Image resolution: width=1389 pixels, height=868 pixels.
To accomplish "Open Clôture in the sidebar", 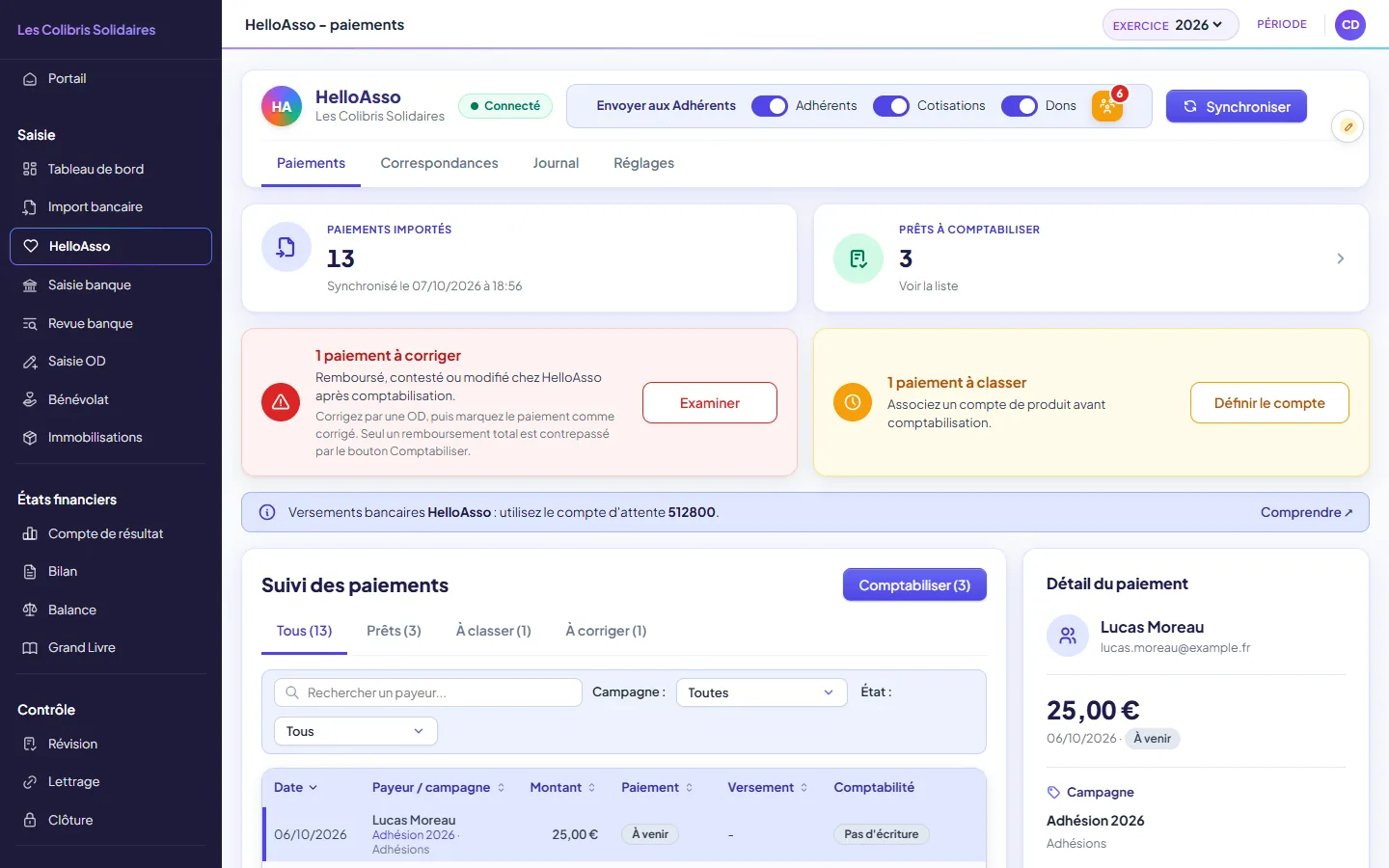I will coord(111,820).
